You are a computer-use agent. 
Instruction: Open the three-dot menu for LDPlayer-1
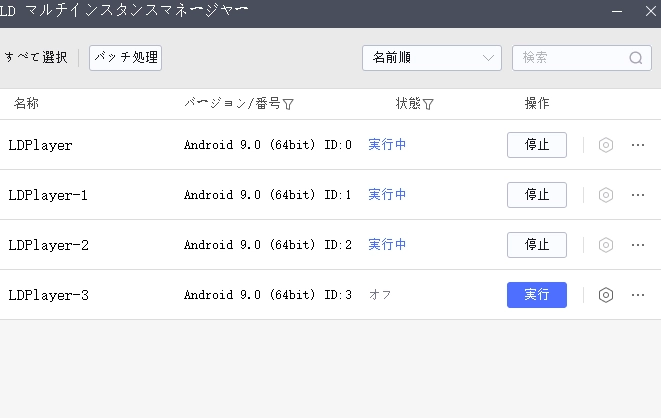tap(638, 195)
